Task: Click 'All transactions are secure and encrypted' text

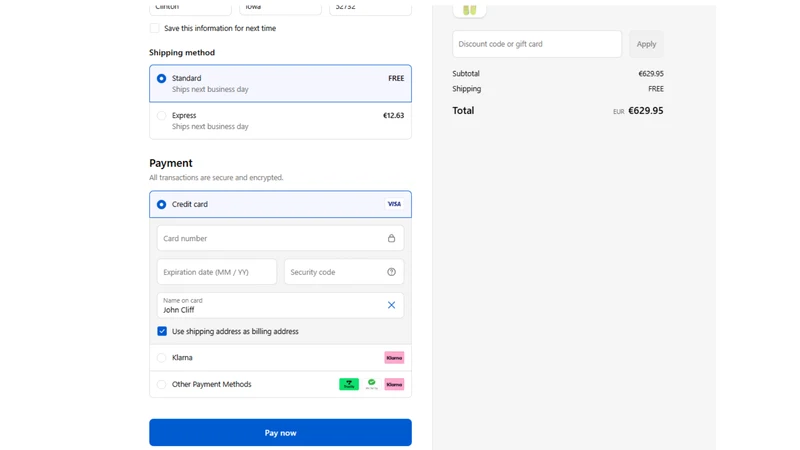Action: coord(216,178)
